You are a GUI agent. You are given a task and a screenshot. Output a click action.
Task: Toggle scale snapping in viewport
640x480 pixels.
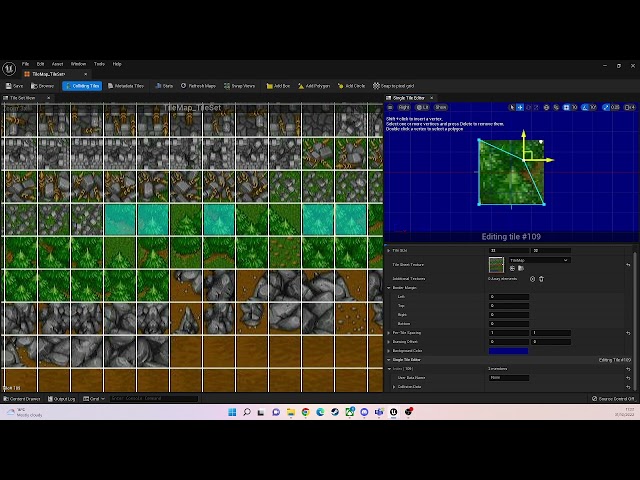tap(606, 107)
